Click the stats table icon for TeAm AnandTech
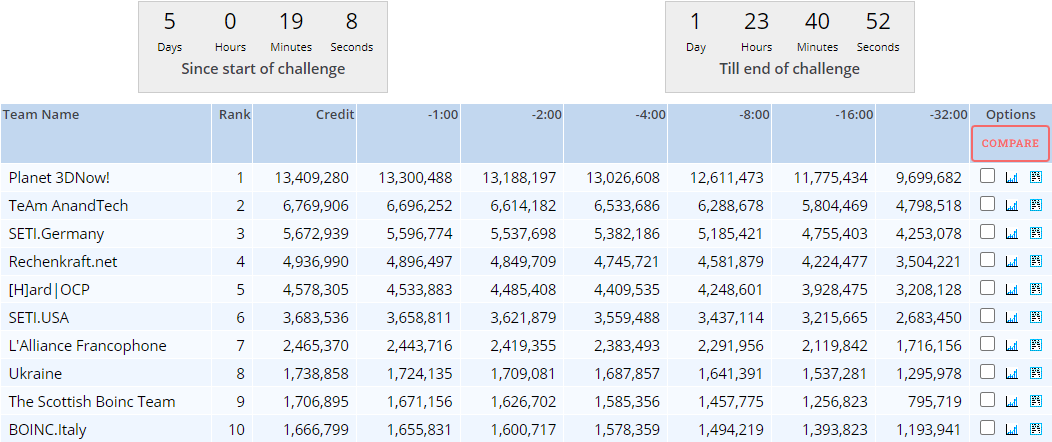Viewport: 1052px width, 442px height. 1035,205
